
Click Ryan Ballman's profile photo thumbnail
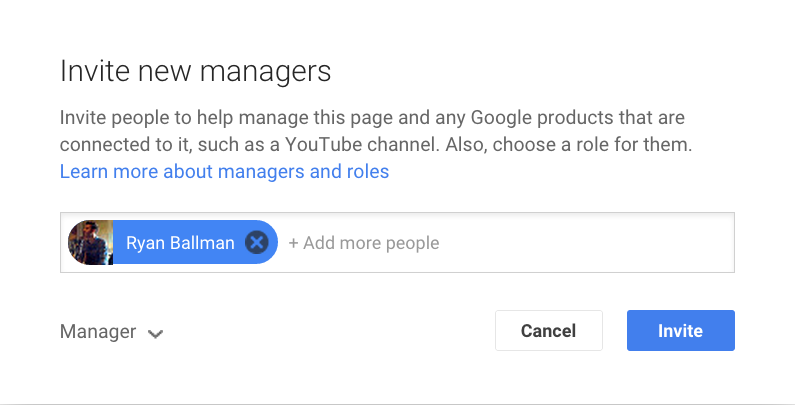pyautogui.click(x=91, y=242)
